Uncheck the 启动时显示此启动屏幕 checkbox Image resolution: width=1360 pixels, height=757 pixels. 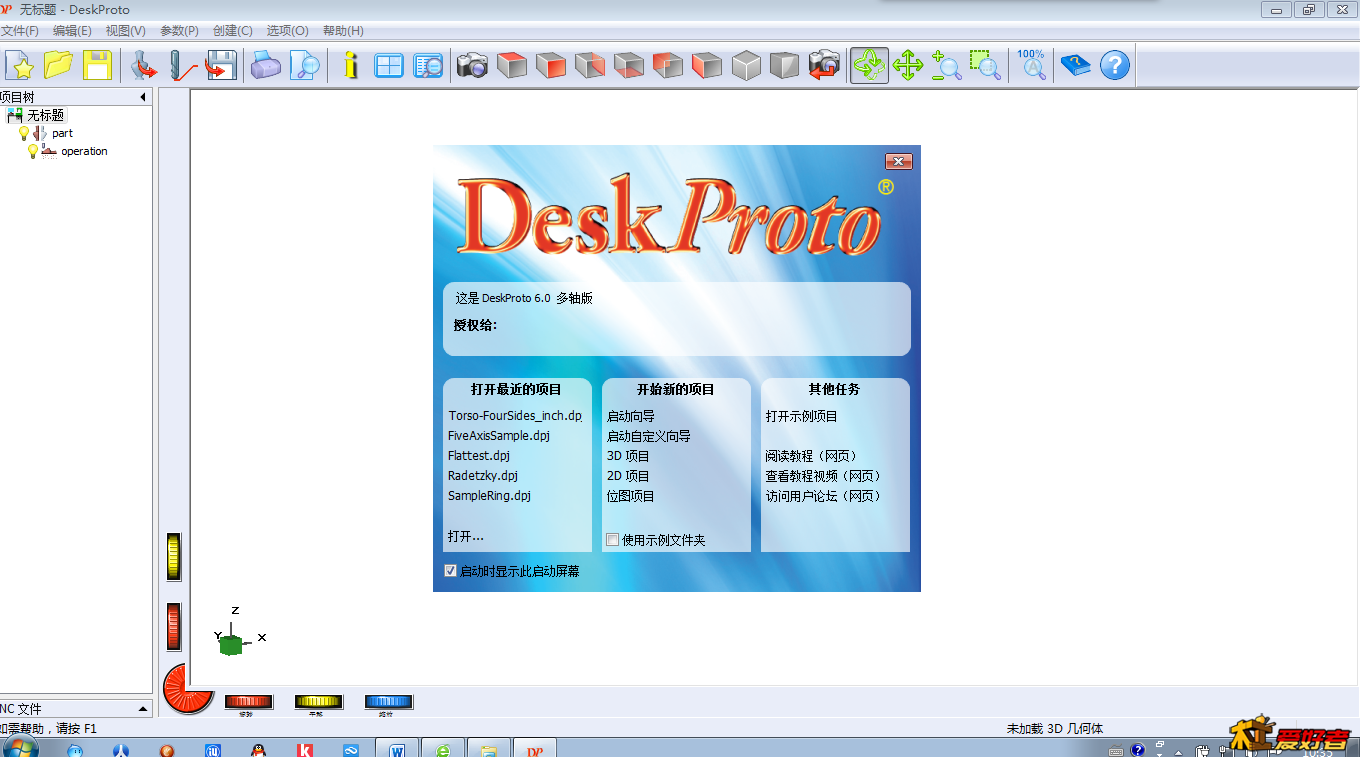pos(451,571)
